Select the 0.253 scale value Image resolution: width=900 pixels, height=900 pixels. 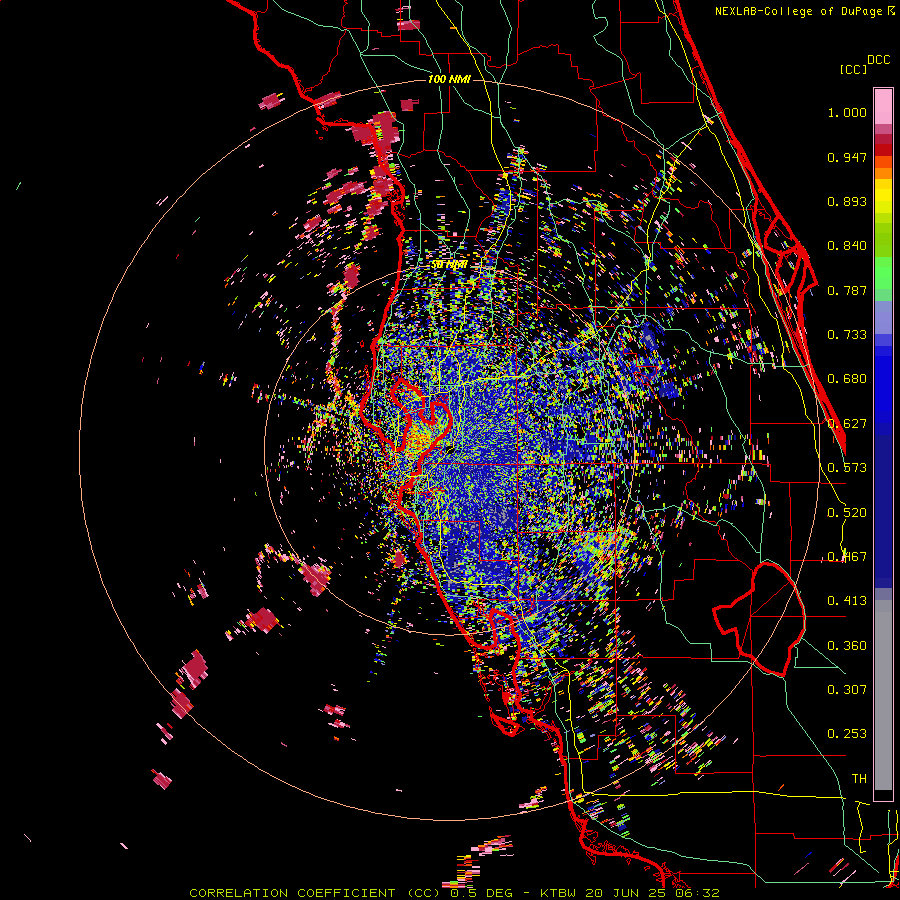click(x=847, y=734)
